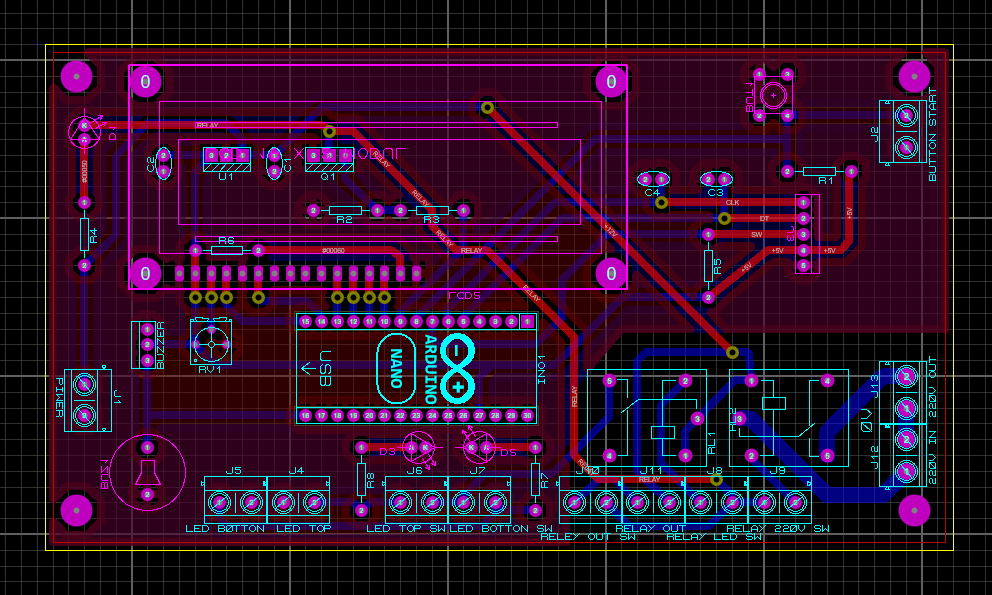Select the U1 regulator footprint

click(x=226, y=160)
